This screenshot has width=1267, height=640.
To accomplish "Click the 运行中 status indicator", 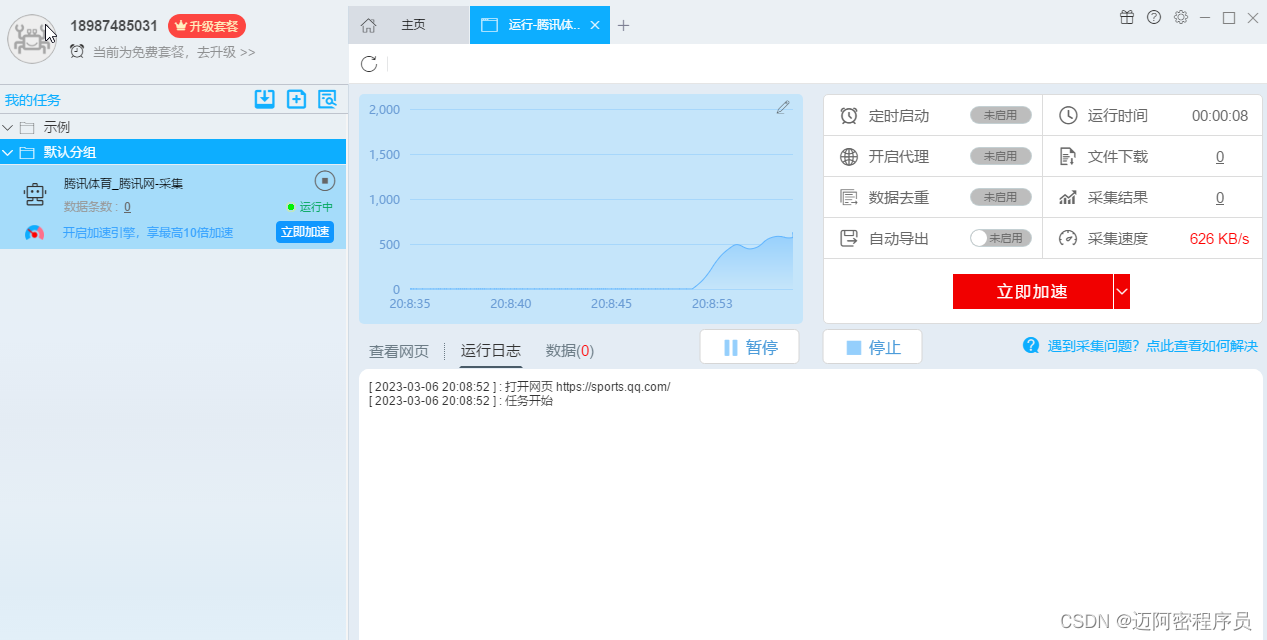I will coord(310,207).
